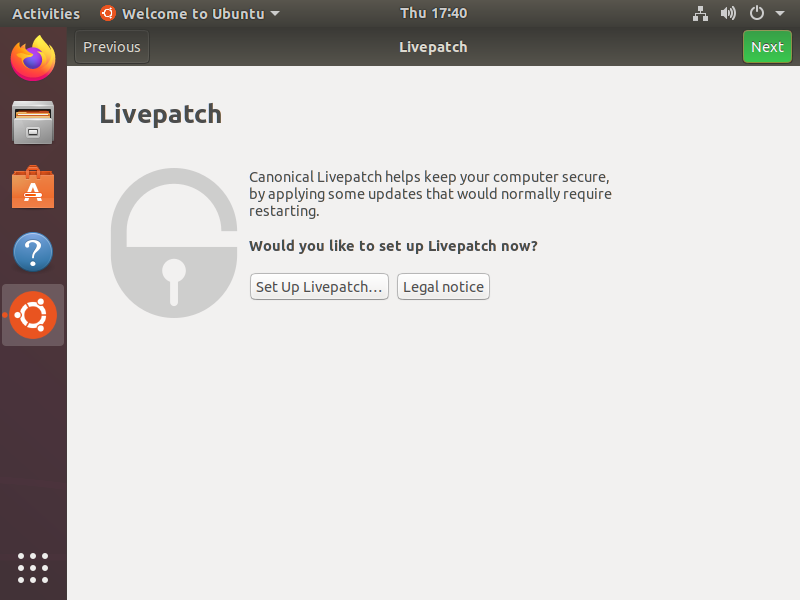Click the volume speaker icon
Screen dimensions: 800x600
tap(728, 13)
